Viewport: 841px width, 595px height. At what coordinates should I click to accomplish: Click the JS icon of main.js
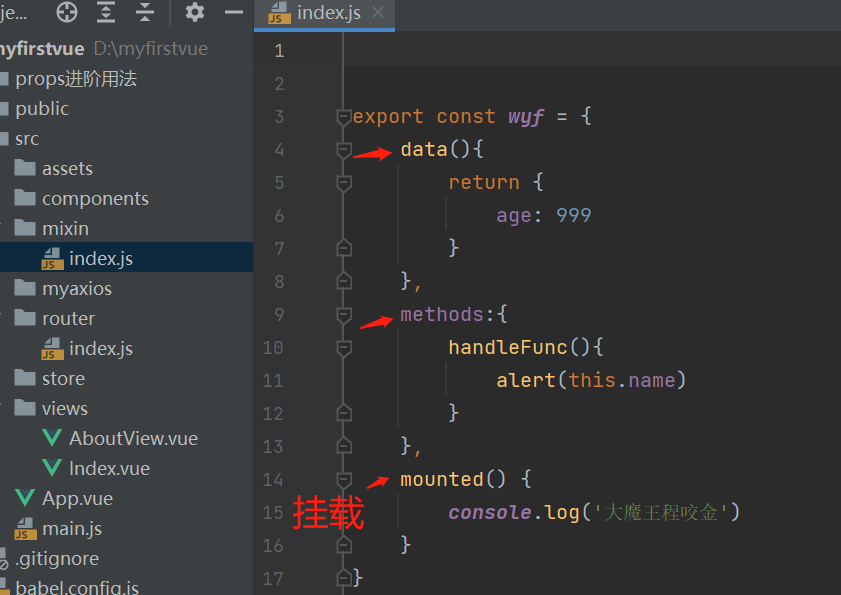tap(25, 528)
